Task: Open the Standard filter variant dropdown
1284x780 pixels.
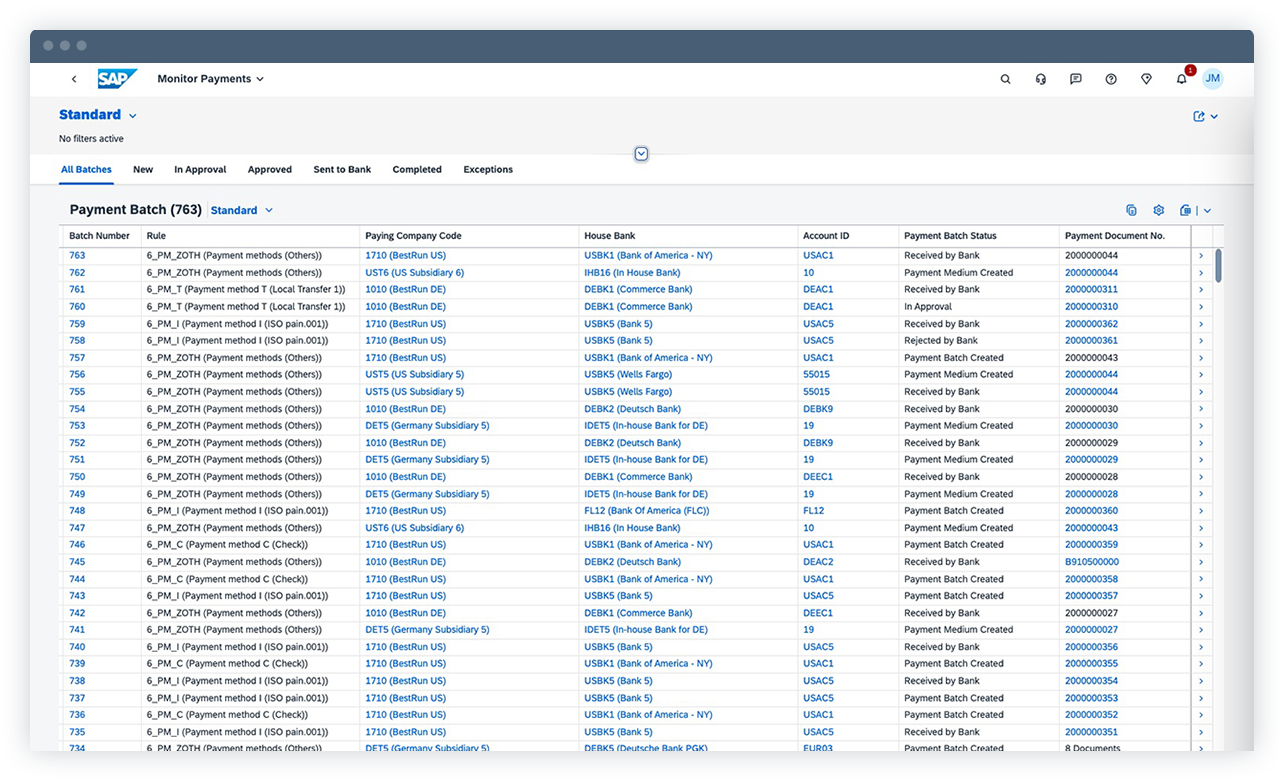Action: pyautogui.click(x=97, y=114)
